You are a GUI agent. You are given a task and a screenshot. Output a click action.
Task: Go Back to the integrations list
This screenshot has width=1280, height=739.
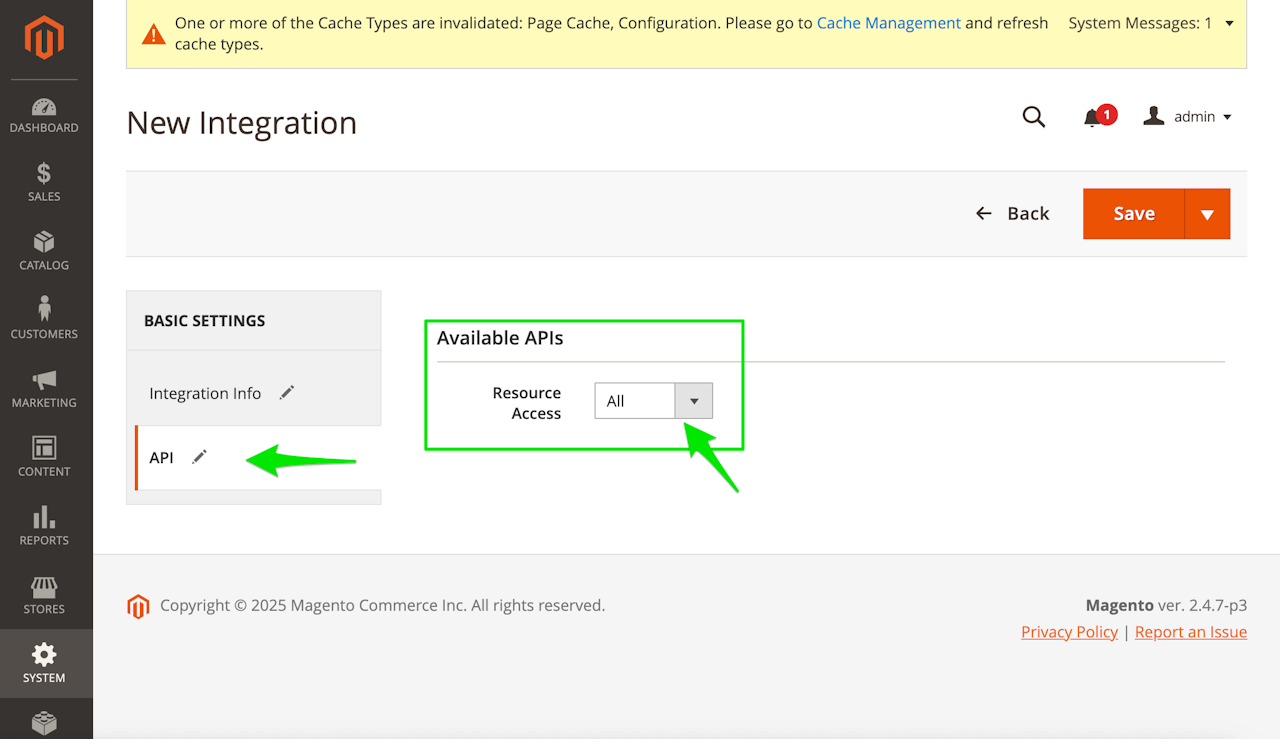[x=1013, y=214]
